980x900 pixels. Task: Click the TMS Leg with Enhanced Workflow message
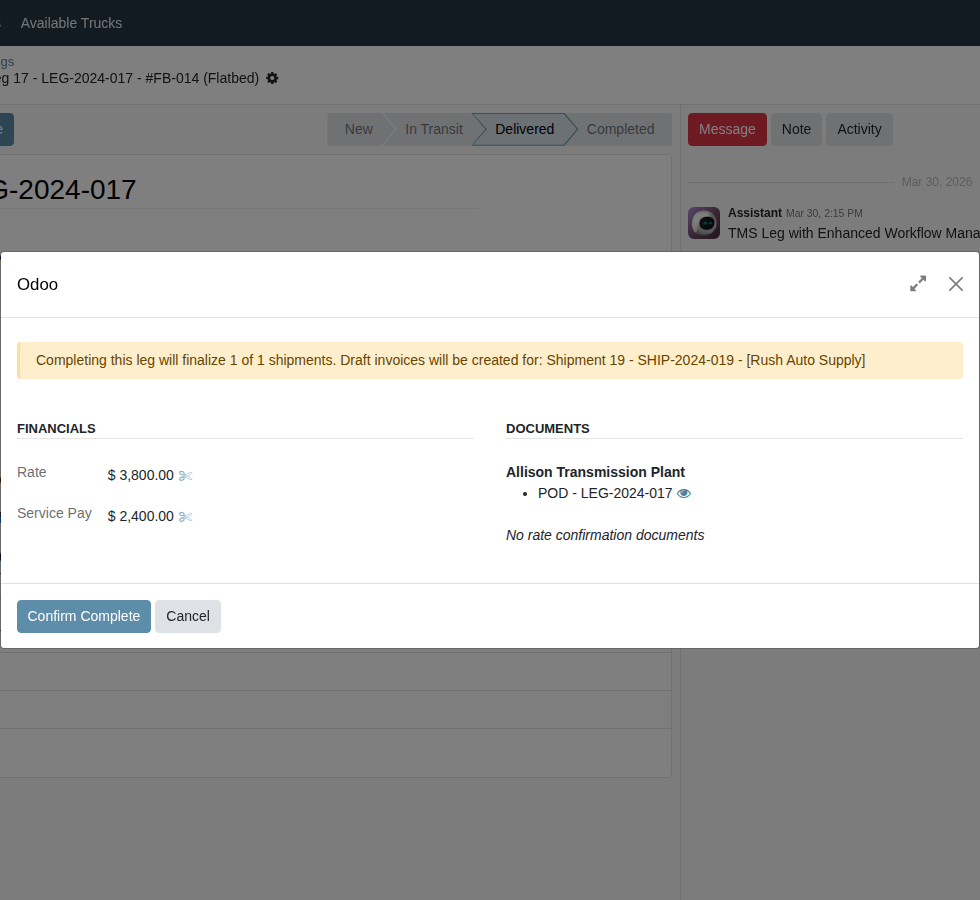point(854,233)
